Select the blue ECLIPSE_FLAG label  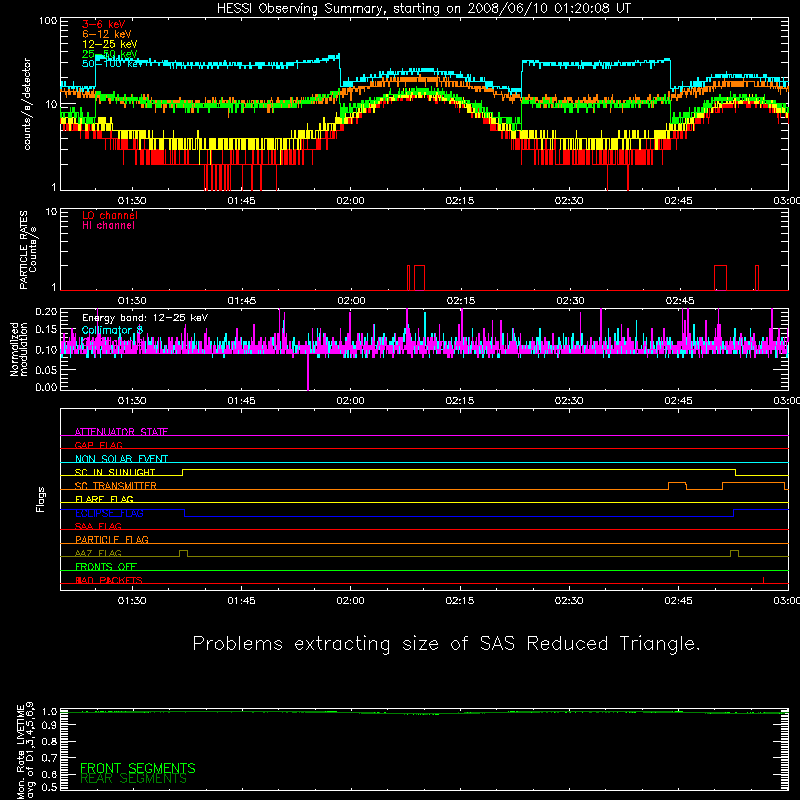coord(109,513)
